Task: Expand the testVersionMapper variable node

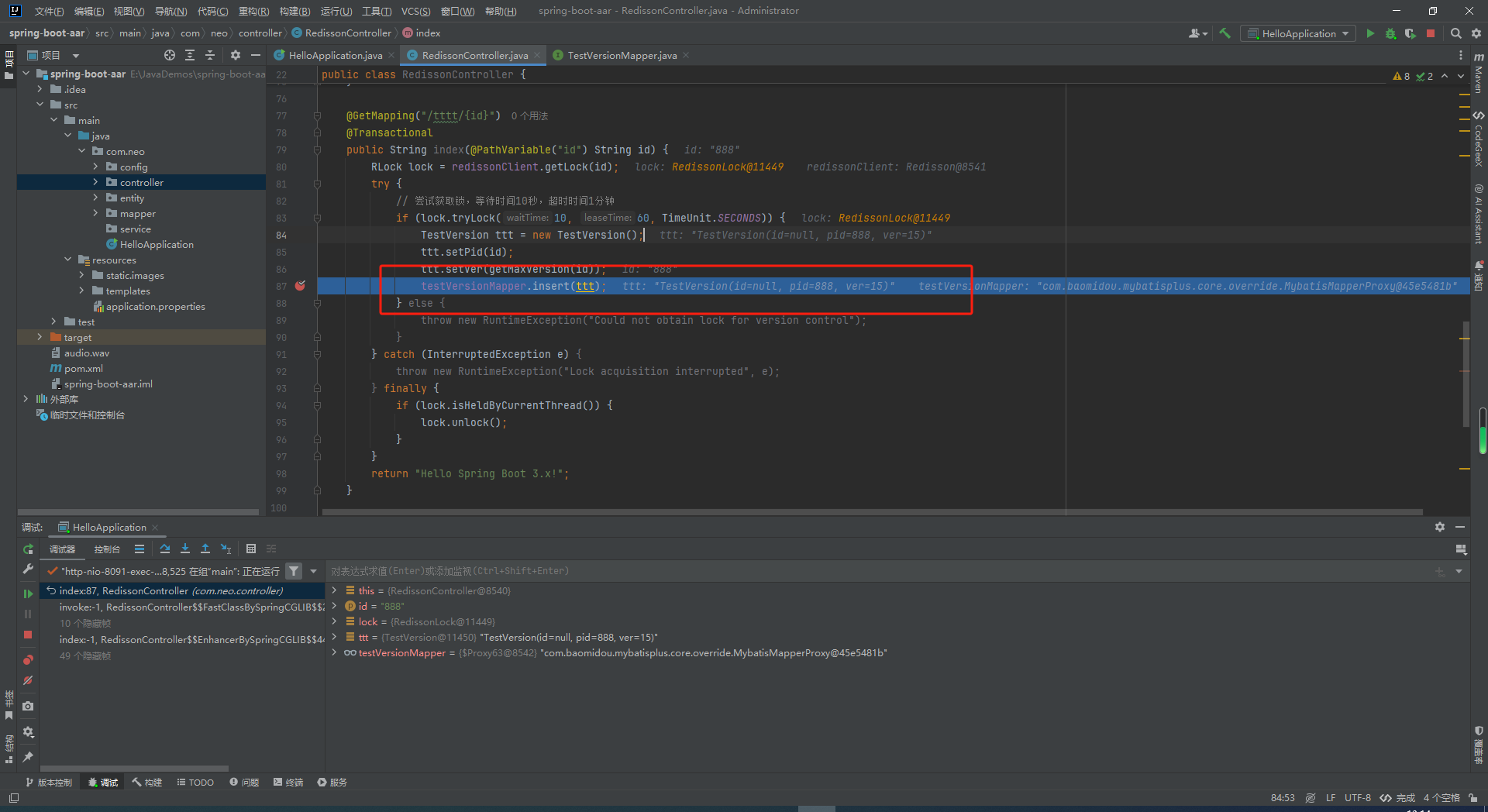Action: coord(334,652)
